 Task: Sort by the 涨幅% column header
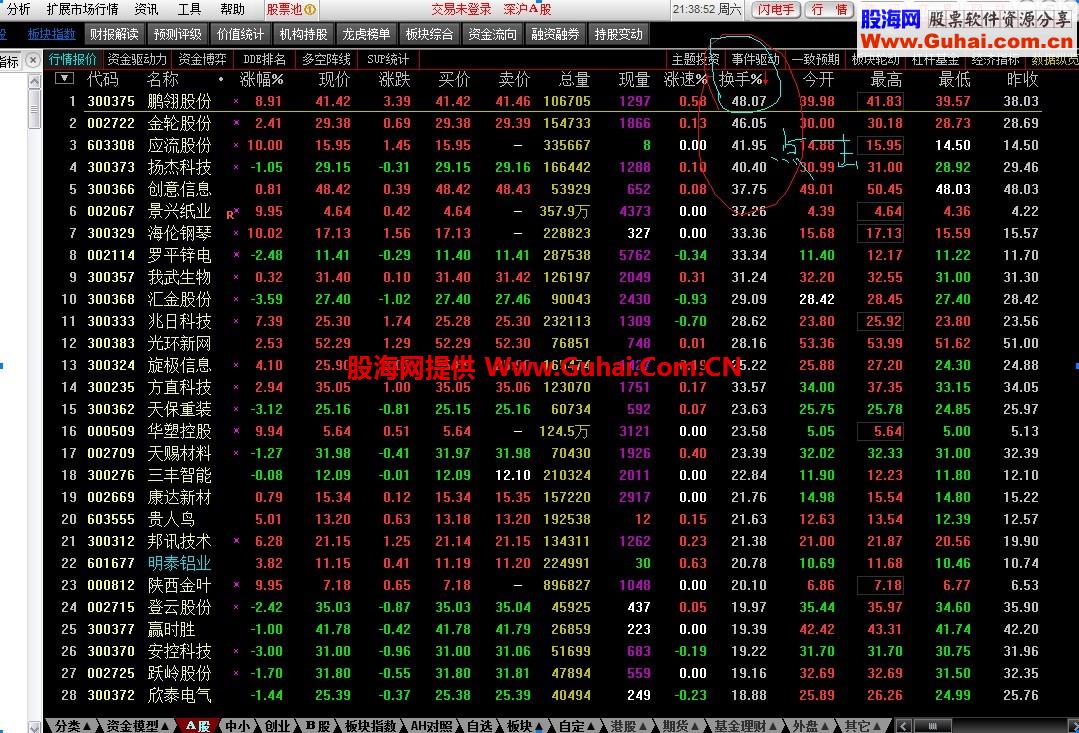pos(261,80)
